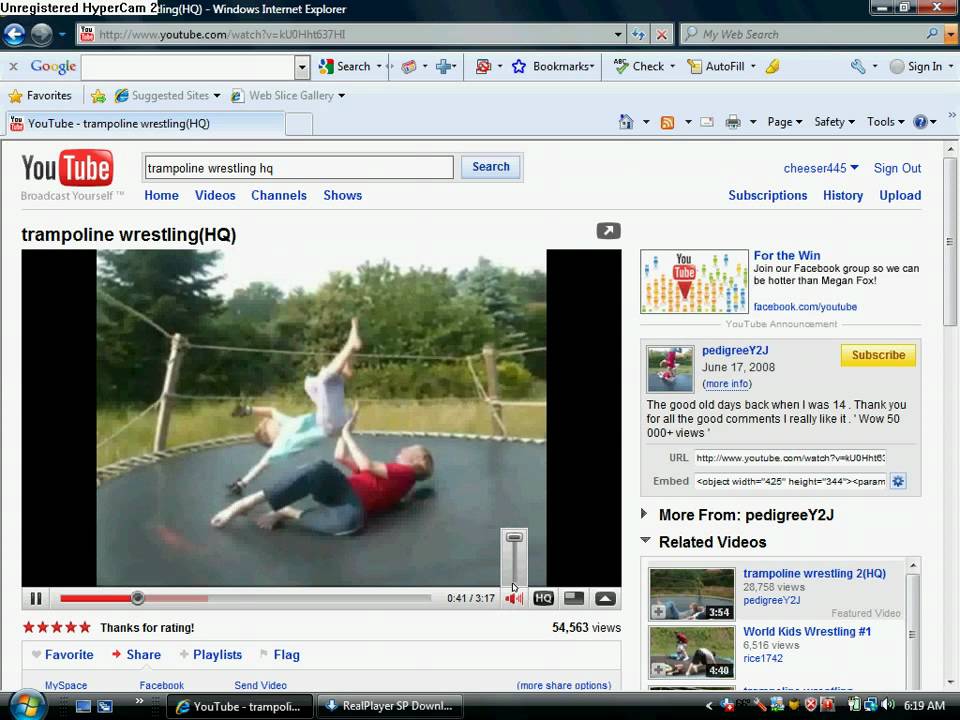Click the (more info) link
The width and height of the screenshot is (960, 720).
tap(727, 384)
